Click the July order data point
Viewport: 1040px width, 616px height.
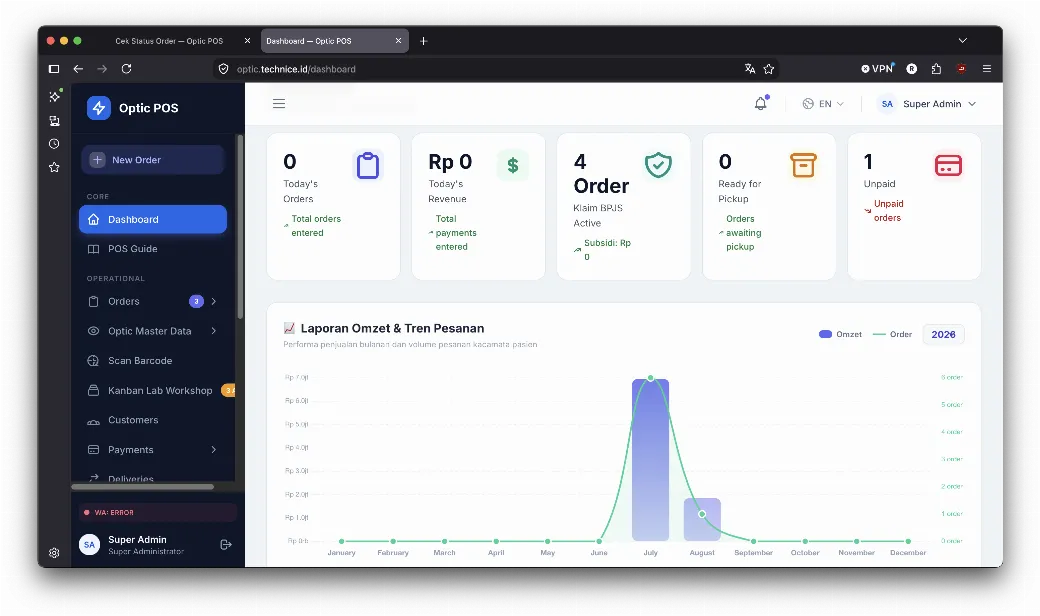coord(651,378)
